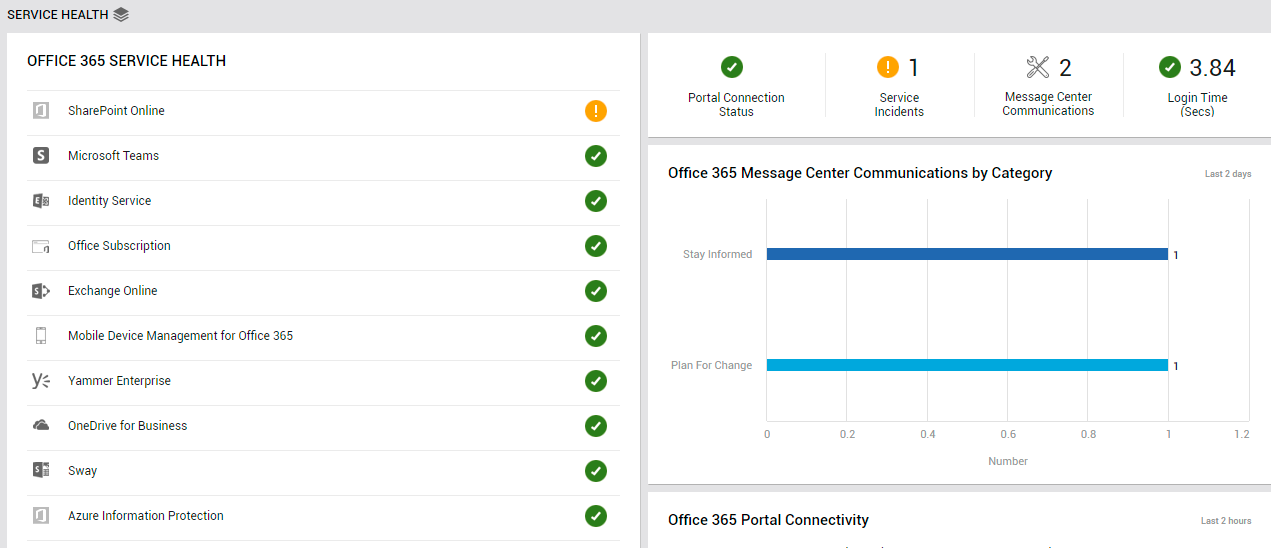
Task: Click the Portal Connection Status green check icon
Action: coord(732,67)
